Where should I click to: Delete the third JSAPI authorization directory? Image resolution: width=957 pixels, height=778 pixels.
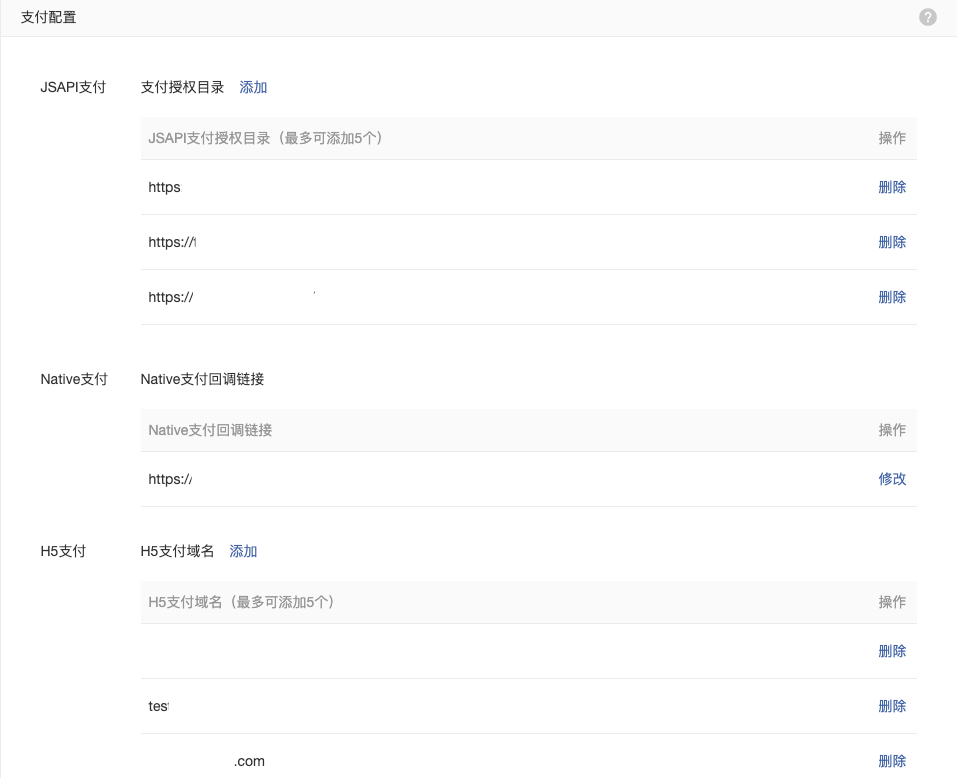click(x=891, y=297)
